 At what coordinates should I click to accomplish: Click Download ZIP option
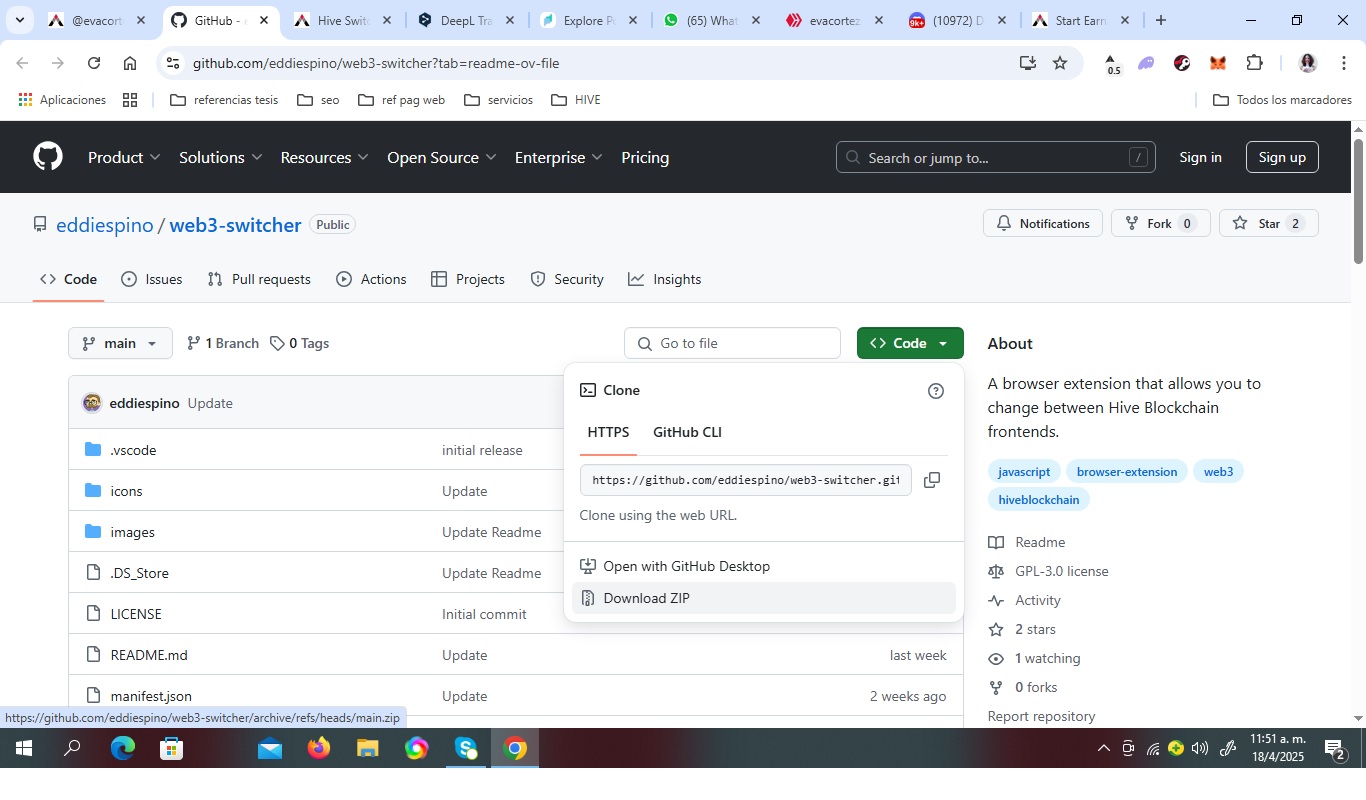tap(646, 598)
